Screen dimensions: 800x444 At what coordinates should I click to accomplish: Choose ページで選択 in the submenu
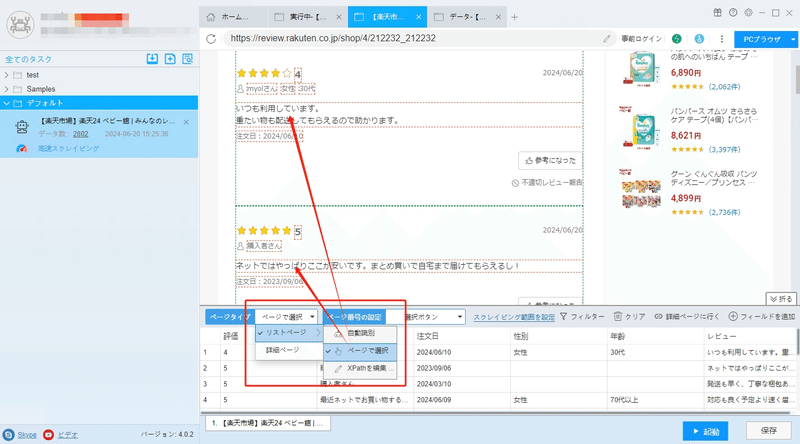point(360,351)
